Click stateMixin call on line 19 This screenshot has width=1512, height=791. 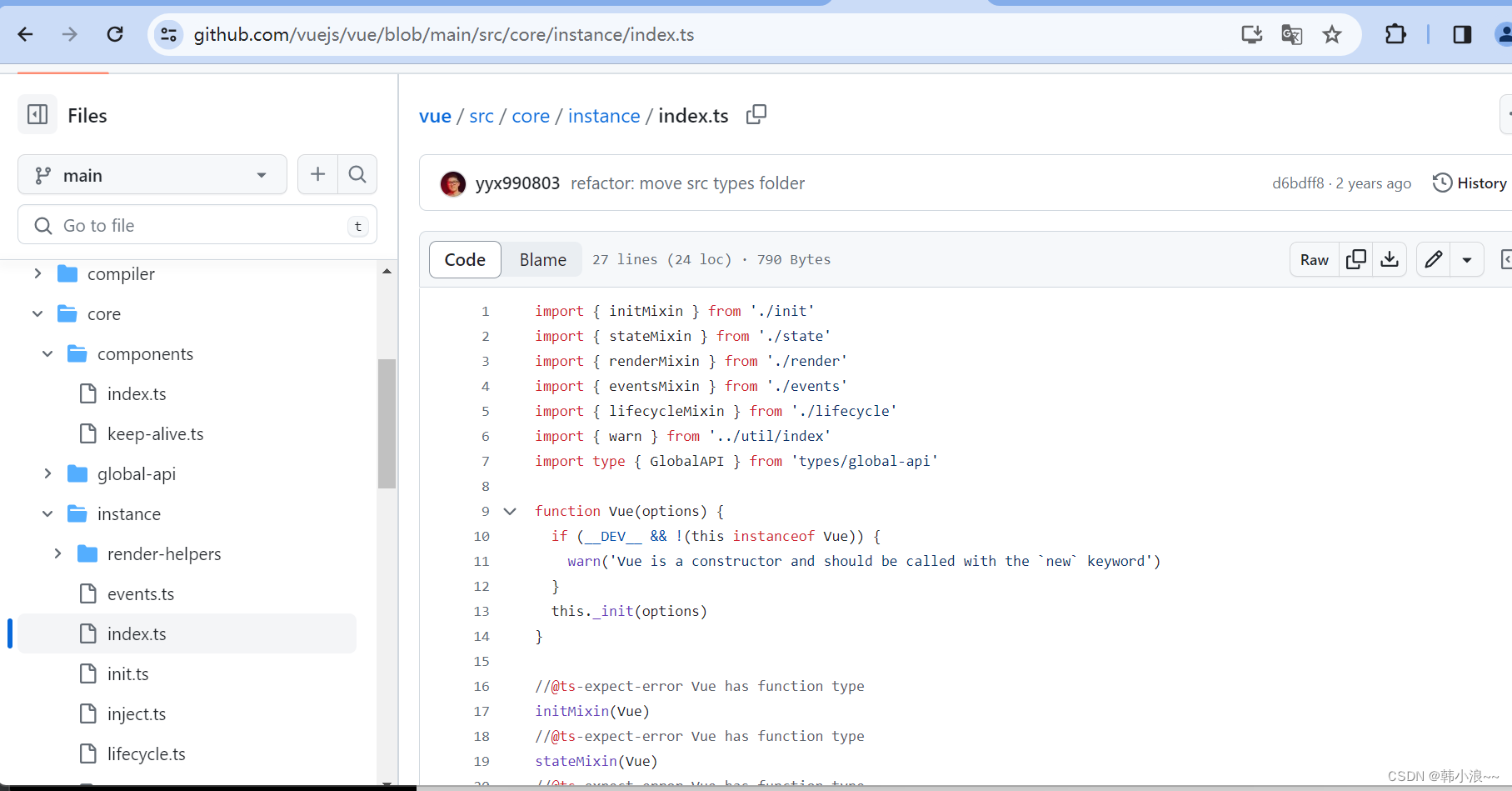596,761
